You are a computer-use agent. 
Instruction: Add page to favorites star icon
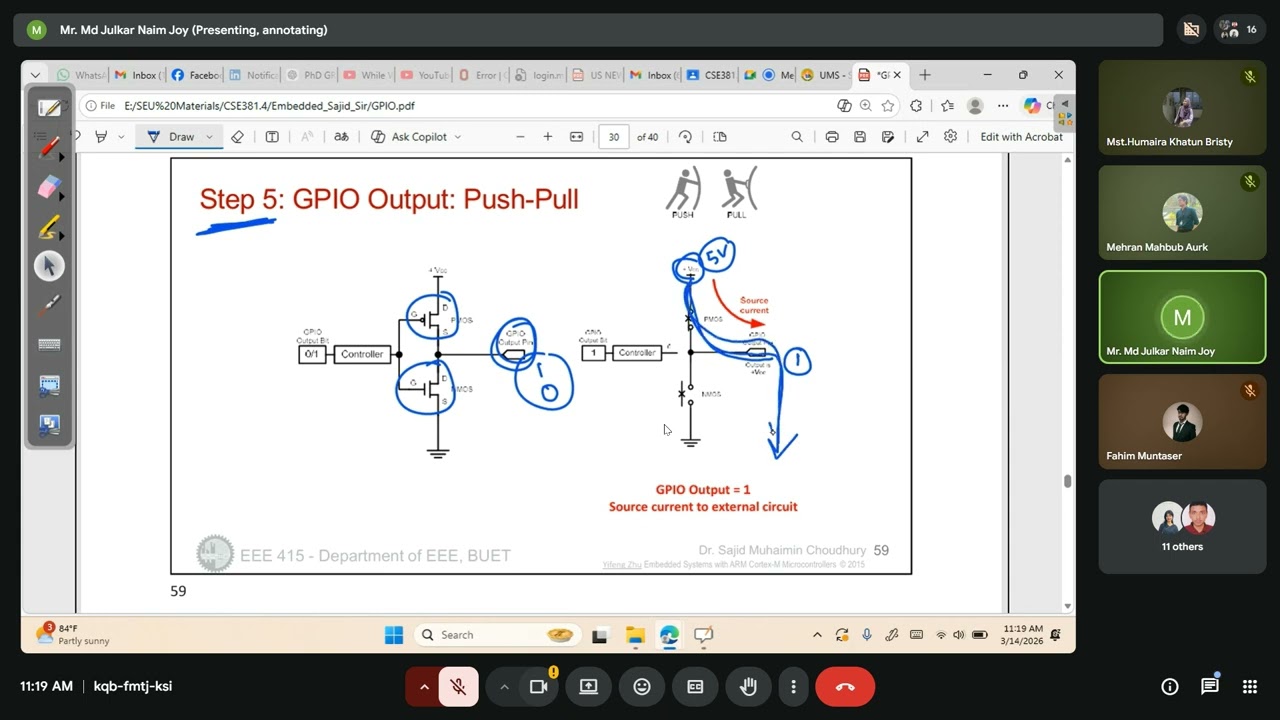pos(888,105)
